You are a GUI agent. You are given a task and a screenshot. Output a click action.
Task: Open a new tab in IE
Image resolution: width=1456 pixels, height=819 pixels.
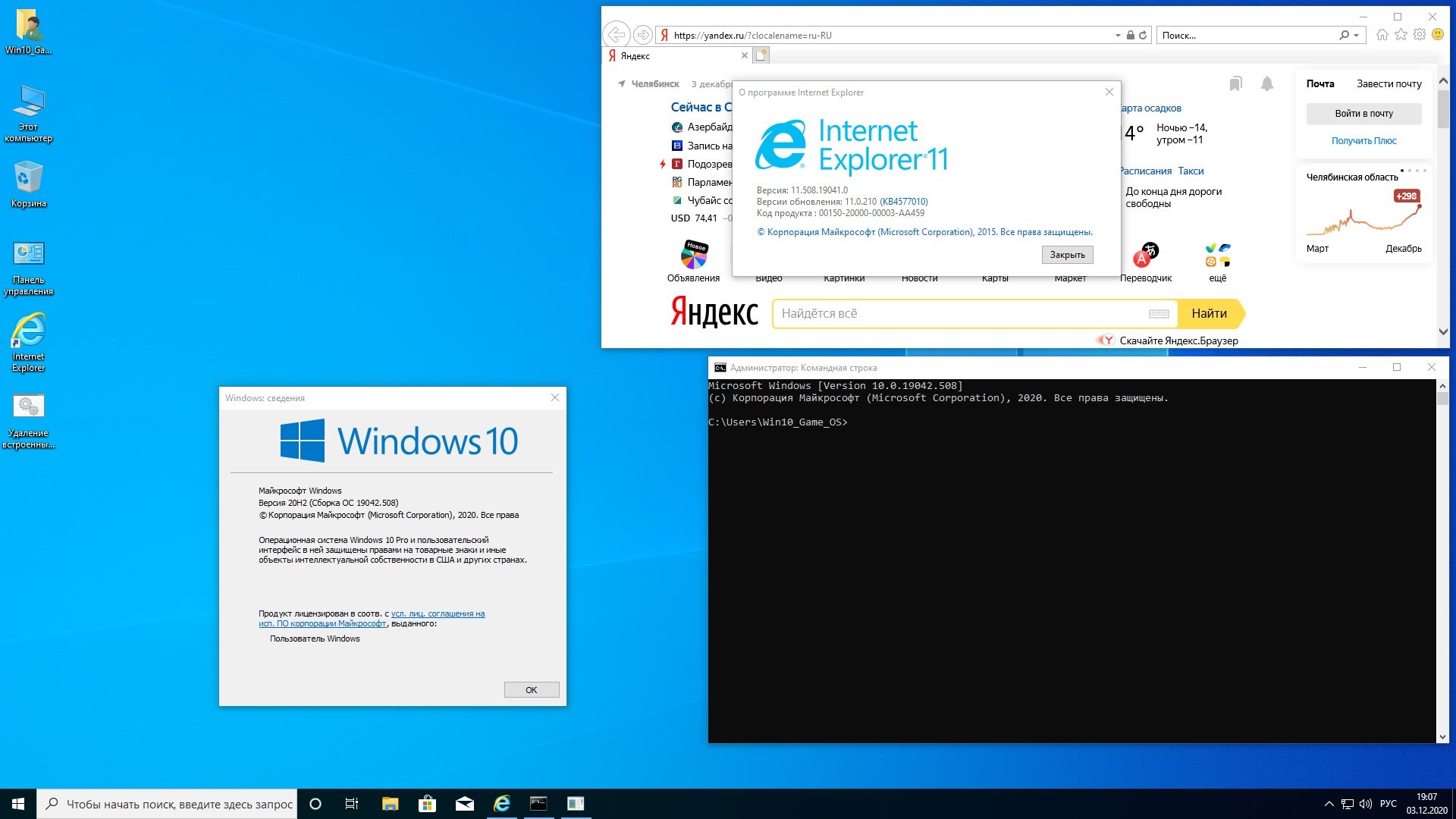(x=761, y=55)
